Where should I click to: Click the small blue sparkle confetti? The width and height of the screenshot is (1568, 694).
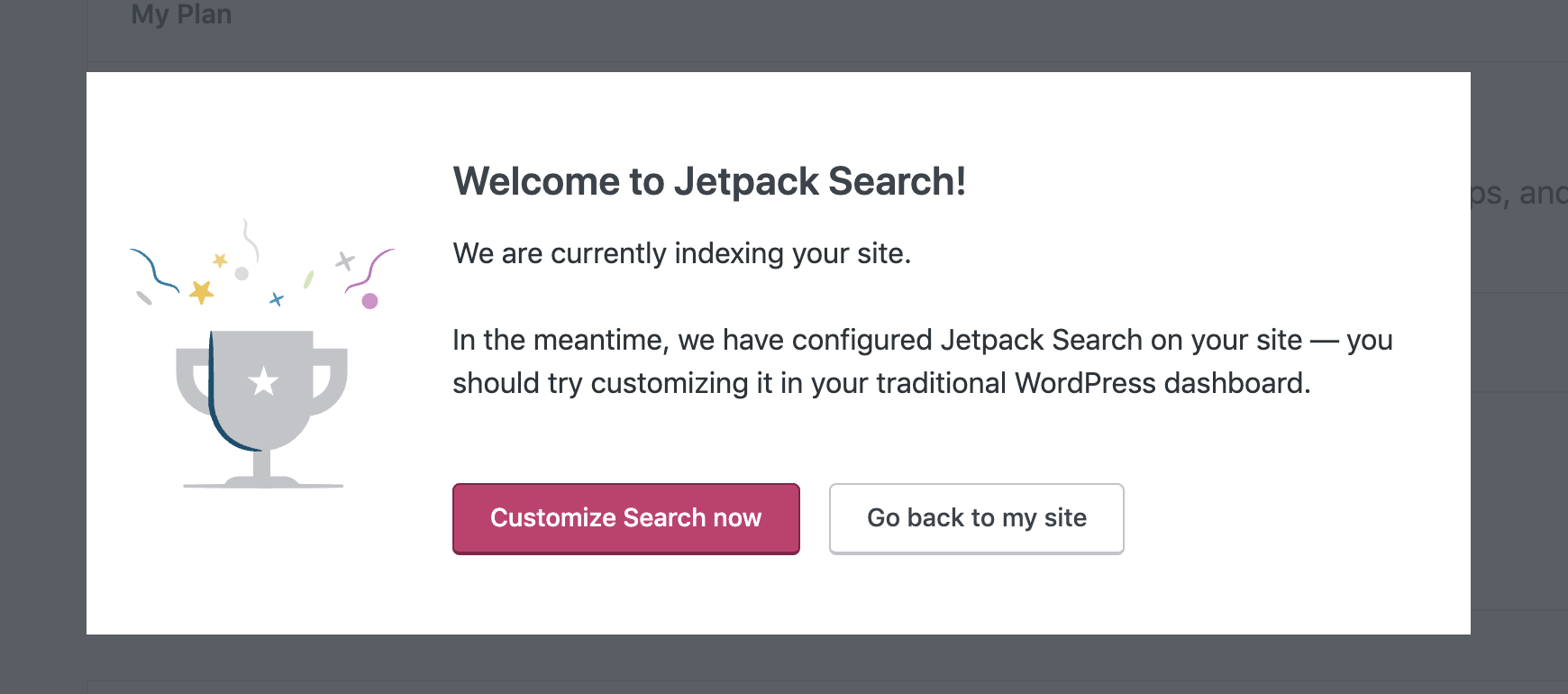277,299
